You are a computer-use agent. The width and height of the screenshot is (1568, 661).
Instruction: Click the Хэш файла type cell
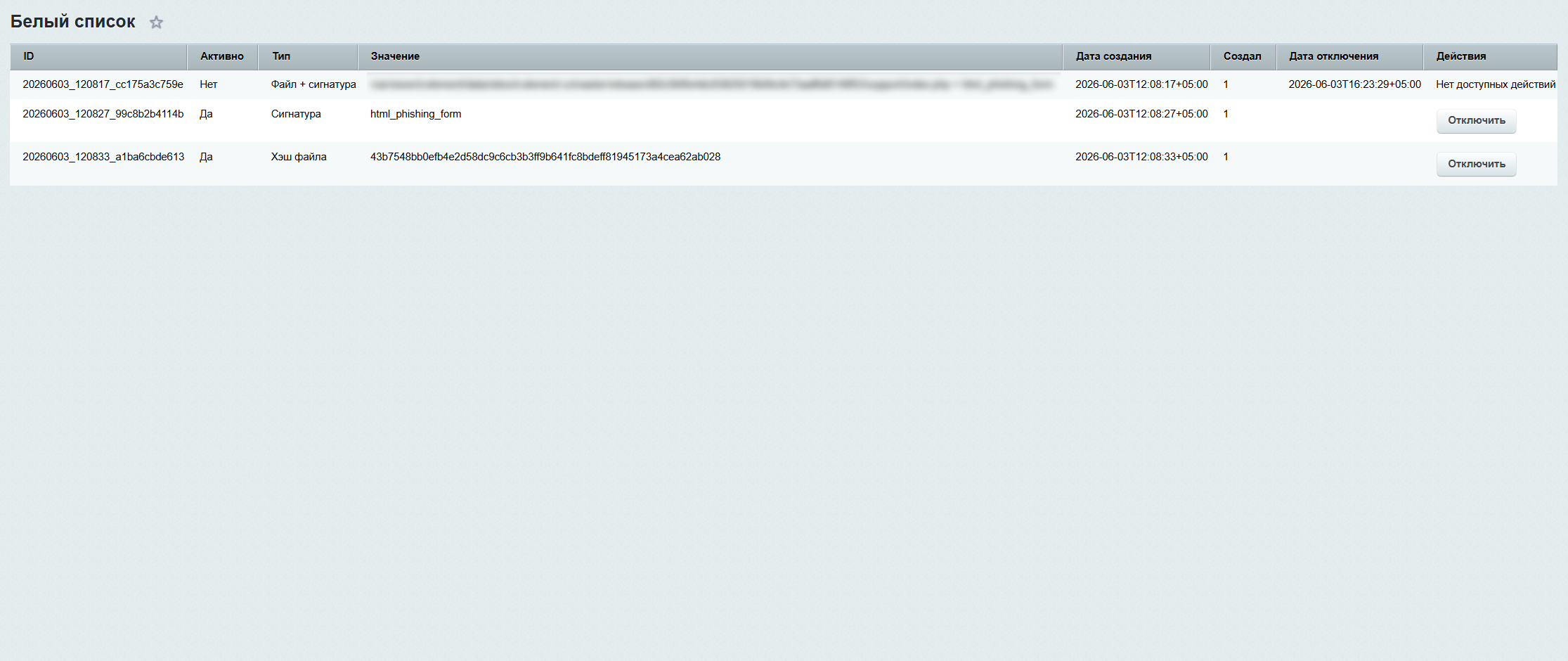tap(299, 157)
